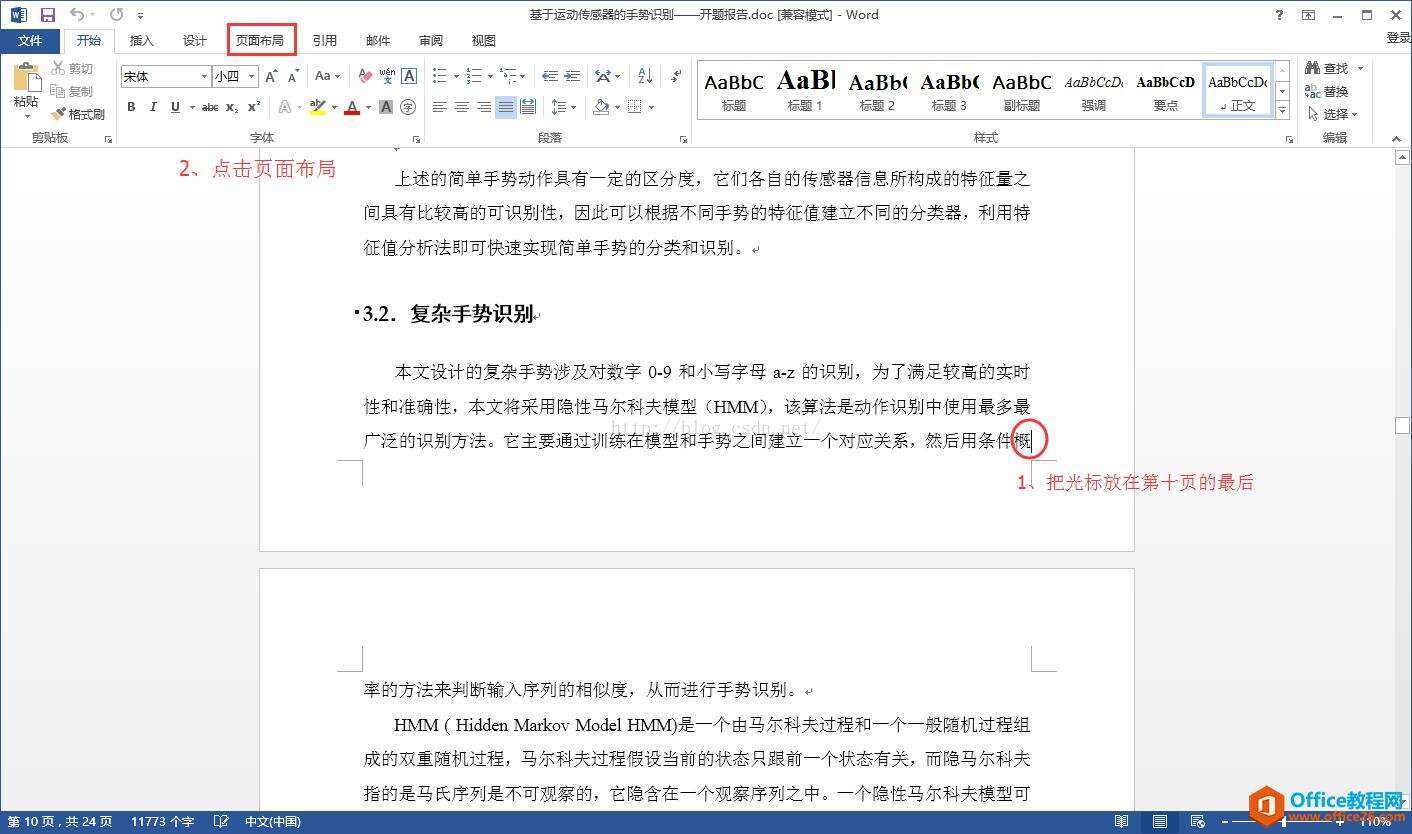The width and height of the screenshot is (1412, 834).
Task: Apply character border icon
Action: [x=409, y=76]
